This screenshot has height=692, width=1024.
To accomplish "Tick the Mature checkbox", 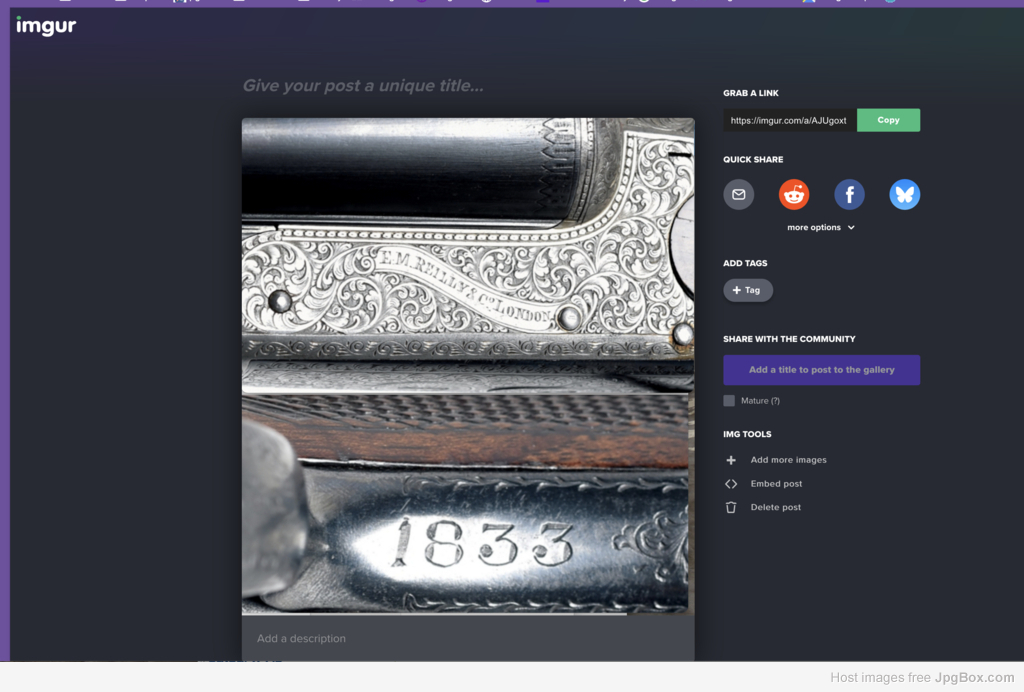I will tap(729, 401).
